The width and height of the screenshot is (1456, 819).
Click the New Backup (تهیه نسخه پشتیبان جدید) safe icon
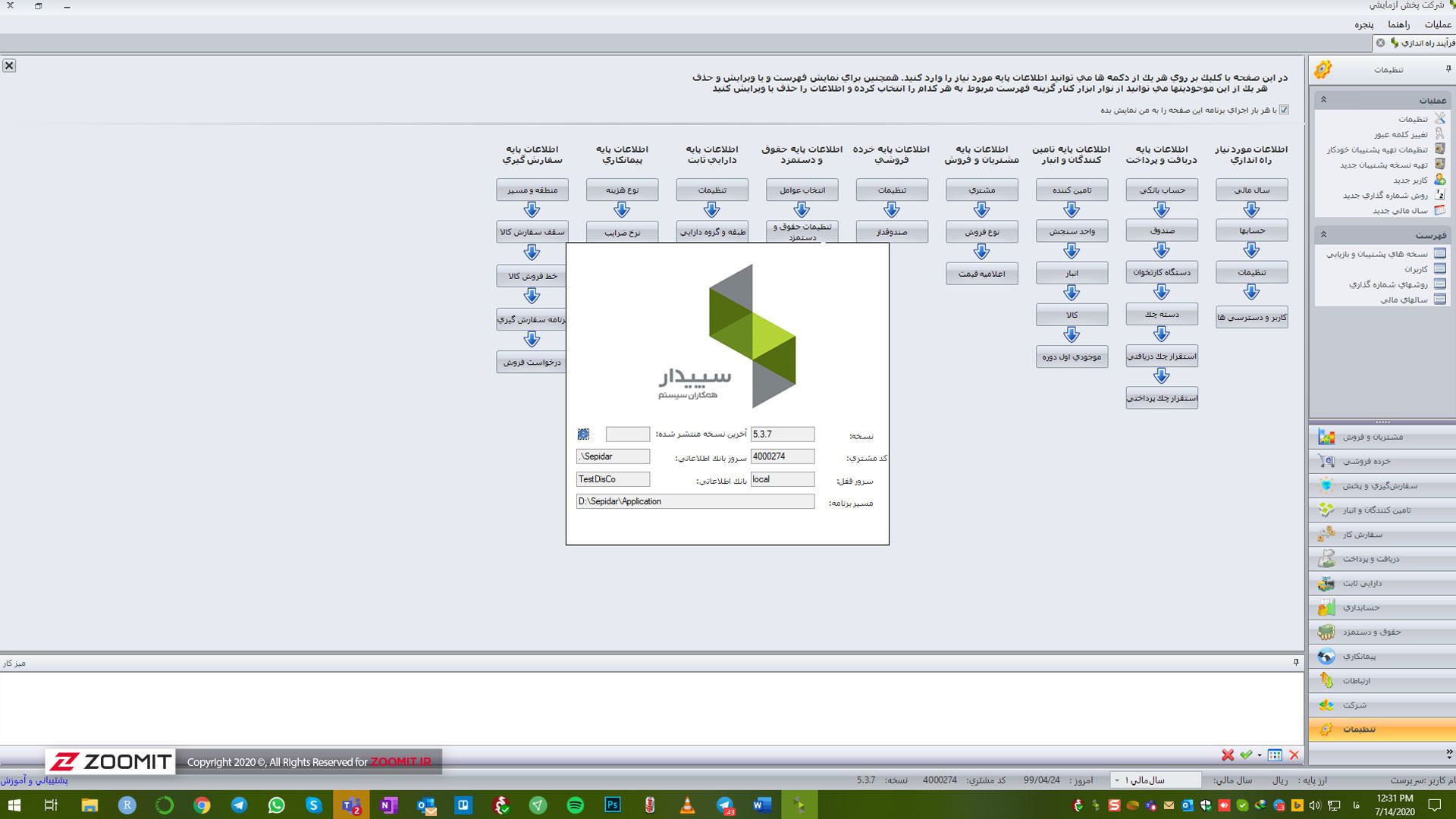point(1439,165)
